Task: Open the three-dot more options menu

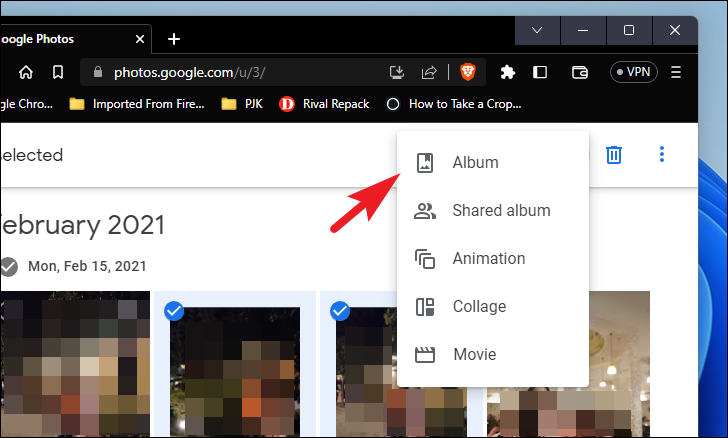Action: click(x=662, y=154)
